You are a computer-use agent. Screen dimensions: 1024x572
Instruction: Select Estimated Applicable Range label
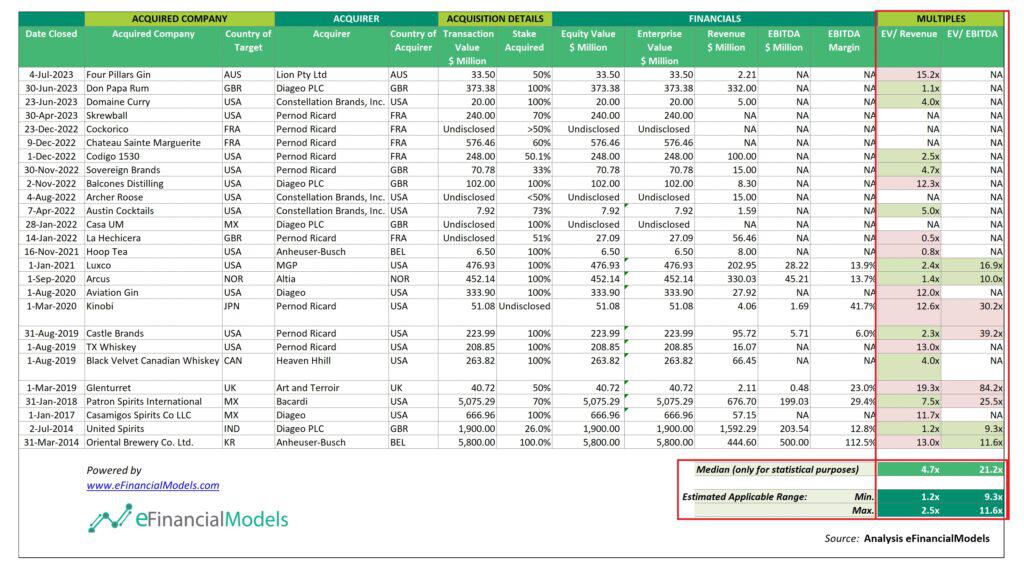[744, 497]
